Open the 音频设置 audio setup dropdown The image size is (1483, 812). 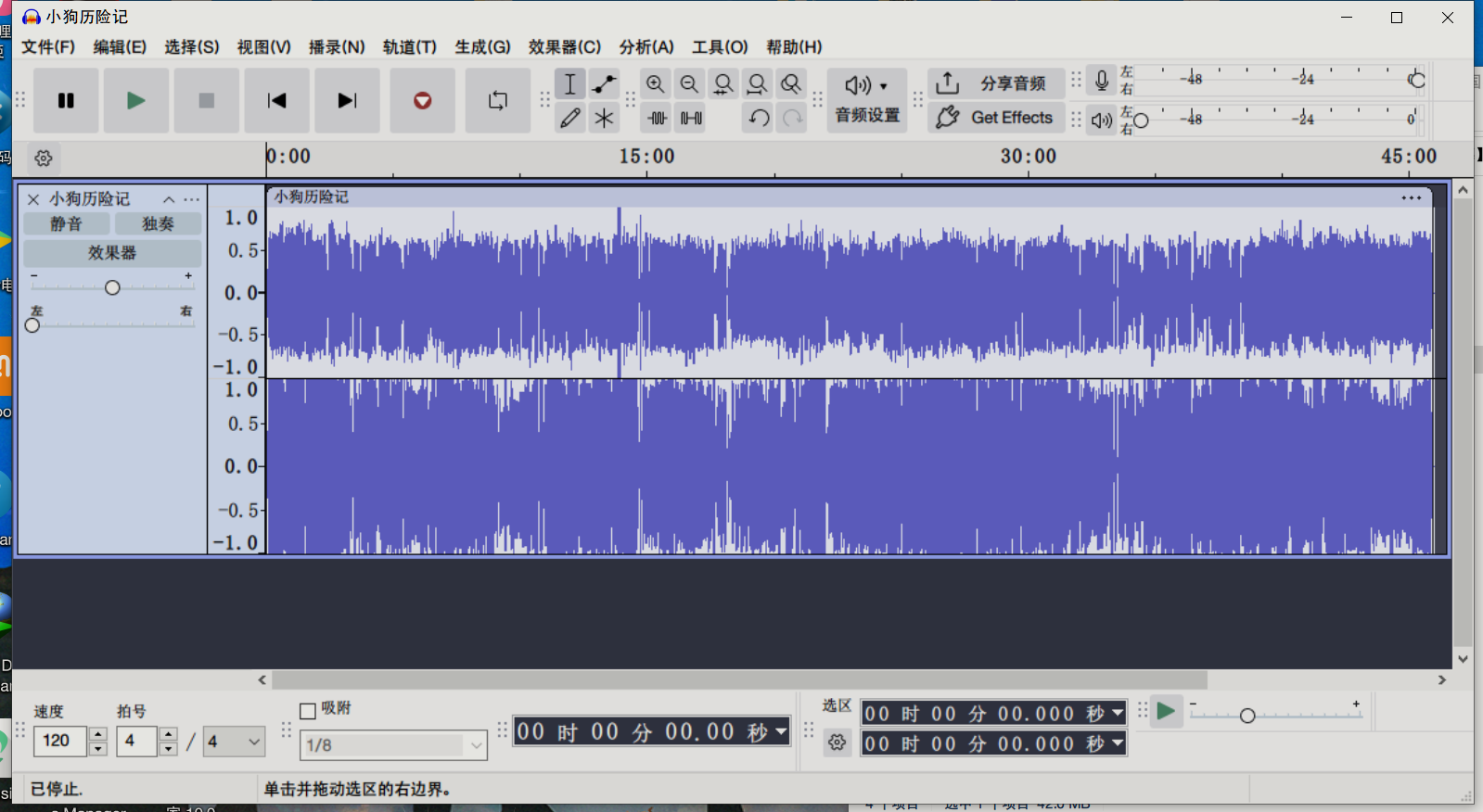pyautogui.click(x=866, y=100)
